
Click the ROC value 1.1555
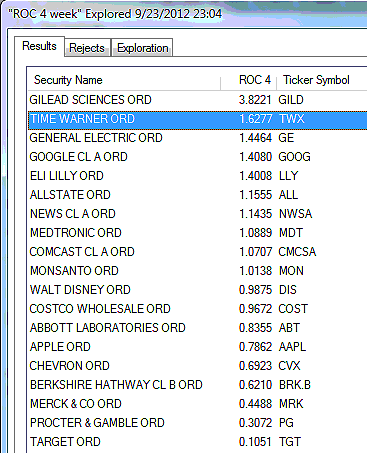pos(255,195)
